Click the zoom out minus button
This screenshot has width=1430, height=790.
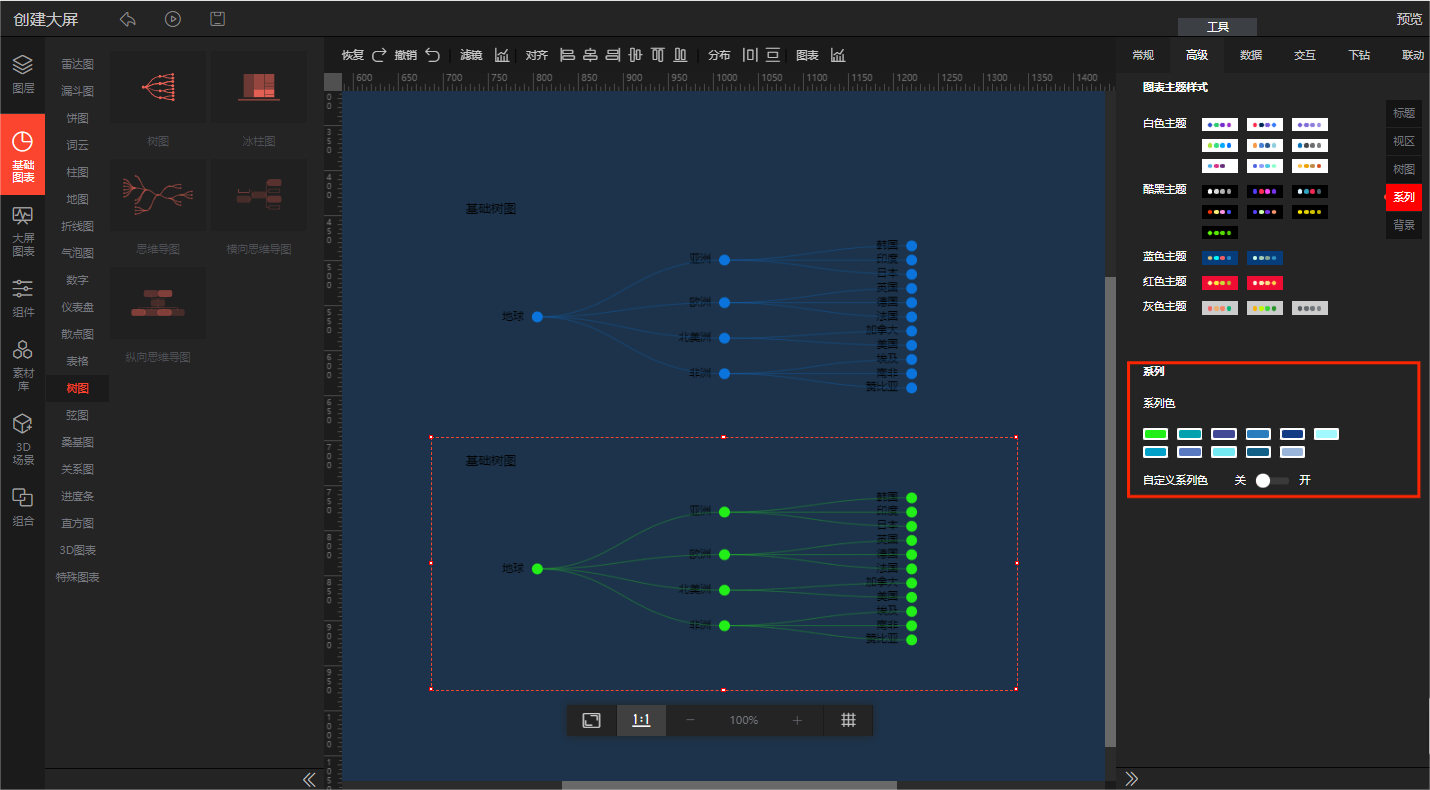click(690, 720)
